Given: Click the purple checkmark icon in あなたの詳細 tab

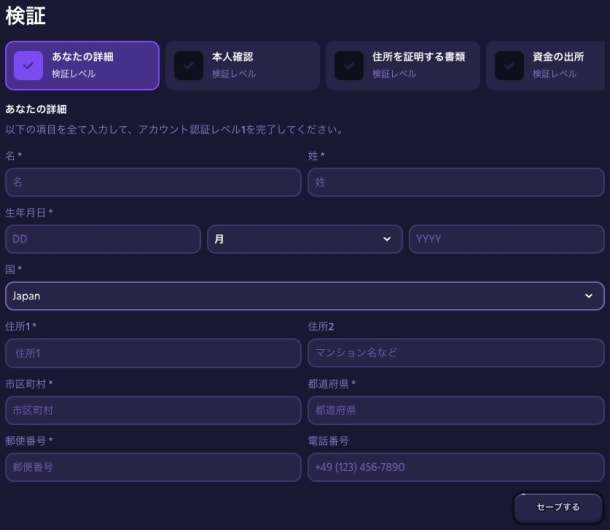Looking at the screenshot, I should [28, 65].
